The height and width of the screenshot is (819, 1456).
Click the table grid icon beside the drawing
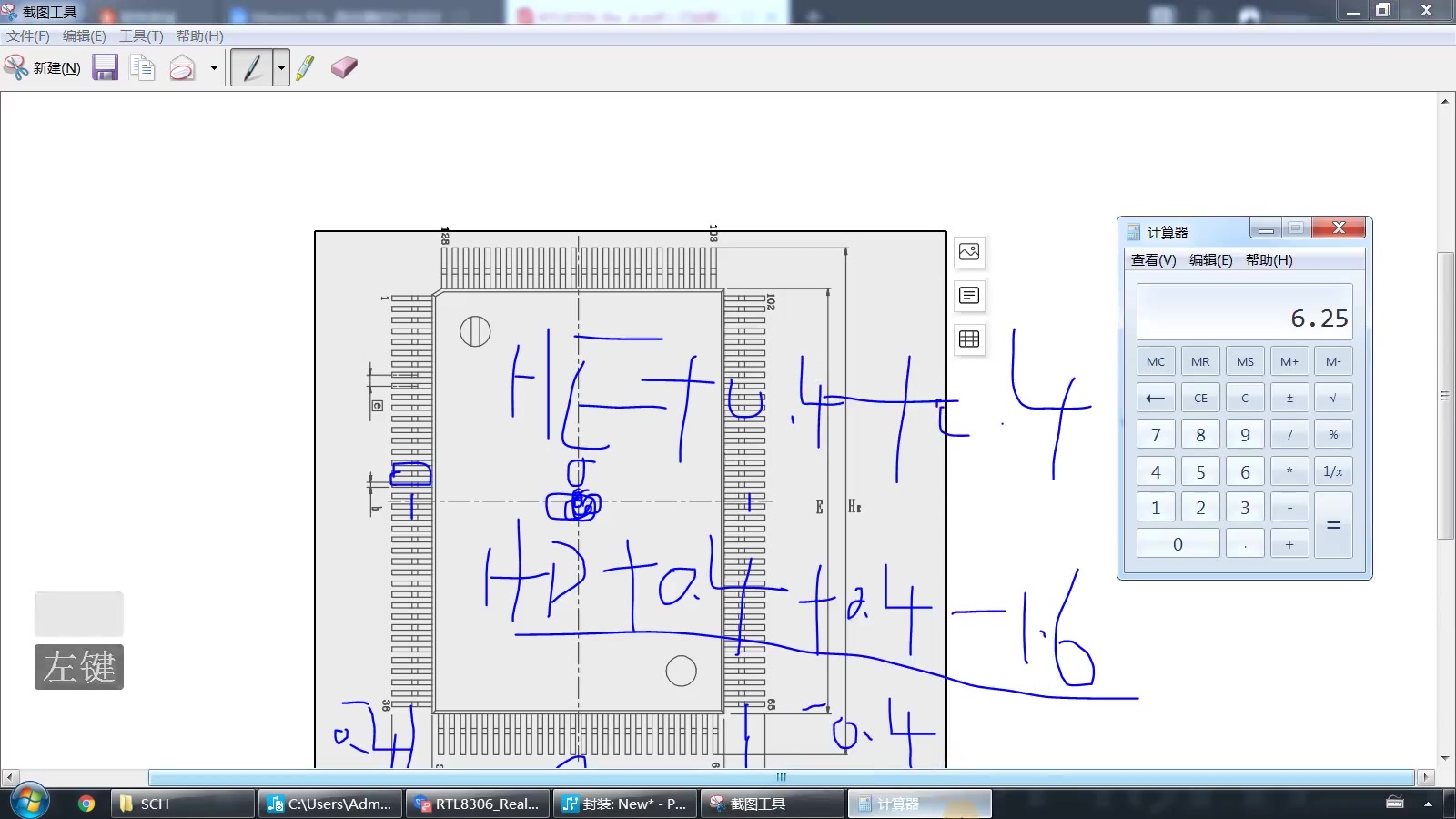(x=969, y=339)
